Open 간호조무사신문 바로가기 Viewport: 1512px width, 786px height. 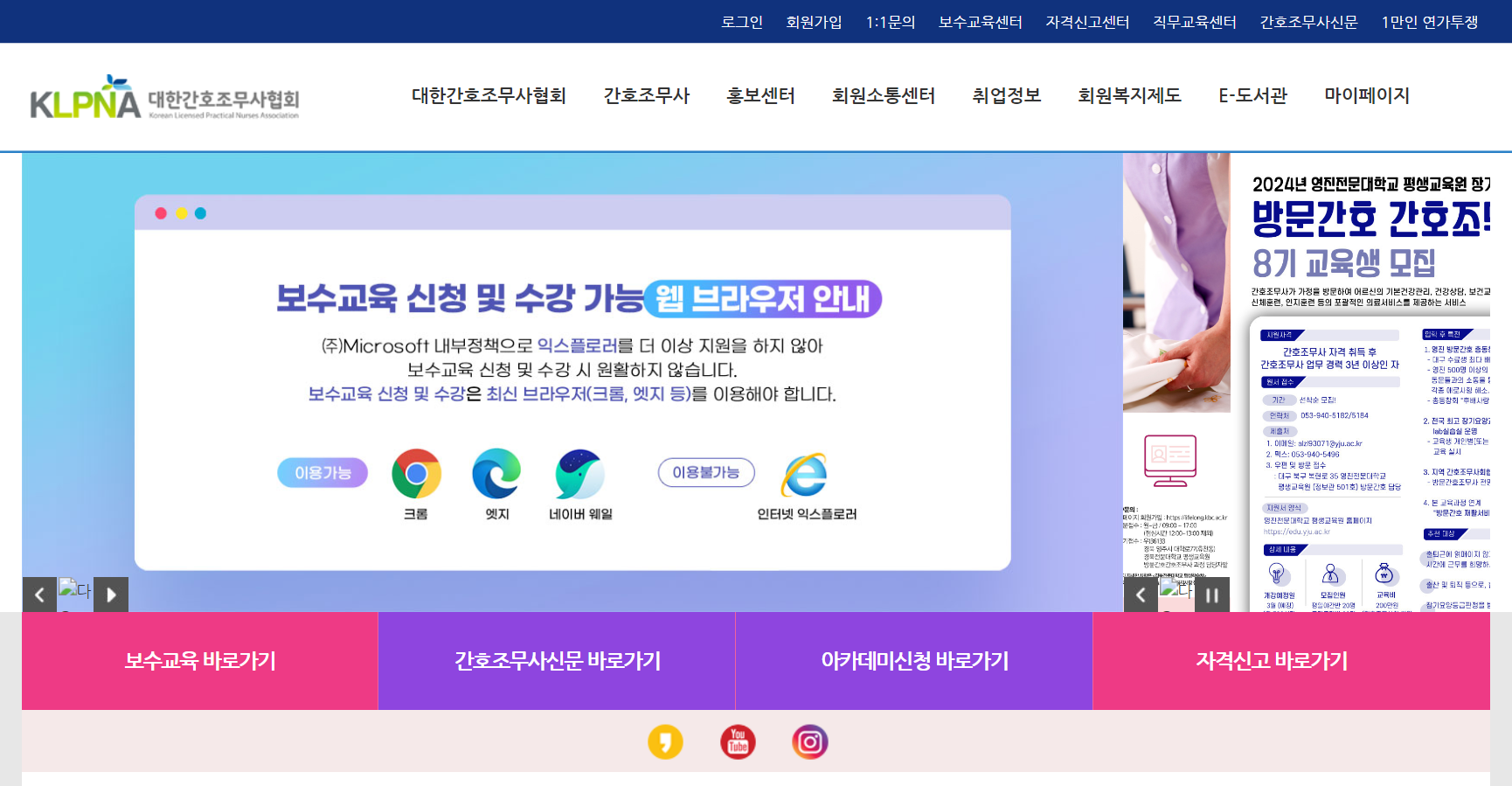tap(557, 661)
